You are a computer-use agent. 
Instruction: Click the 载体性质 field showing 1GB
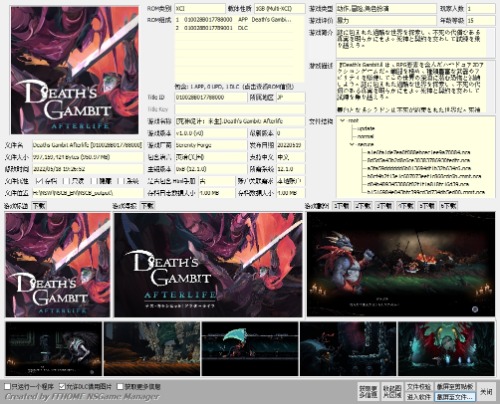point(279,8)
